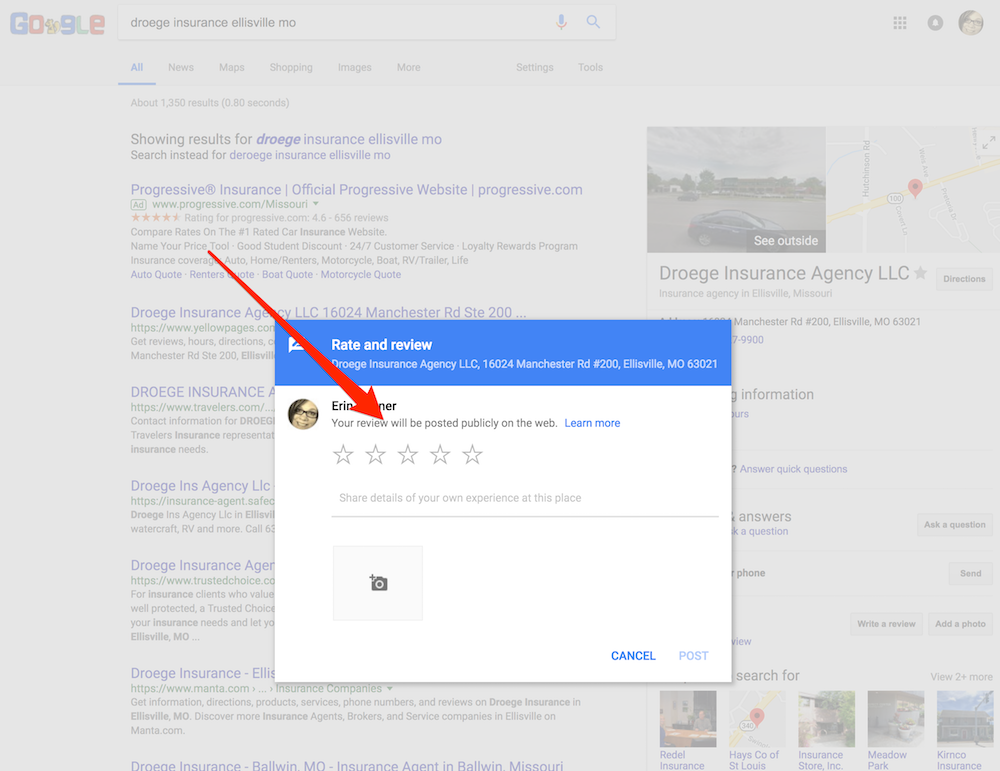This screenshot has height=771, width=1000.
Task: Rate three stars in the review dialog
Action: coord(408,455)
